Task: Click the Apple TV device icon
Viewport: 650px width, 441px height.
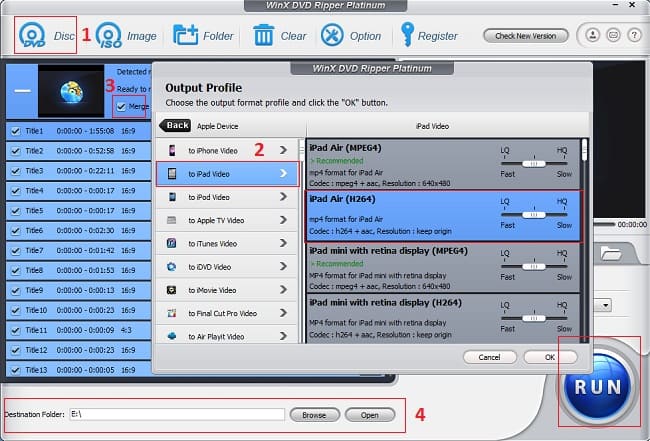Action: pyautogui.click(x=172, y=220)
